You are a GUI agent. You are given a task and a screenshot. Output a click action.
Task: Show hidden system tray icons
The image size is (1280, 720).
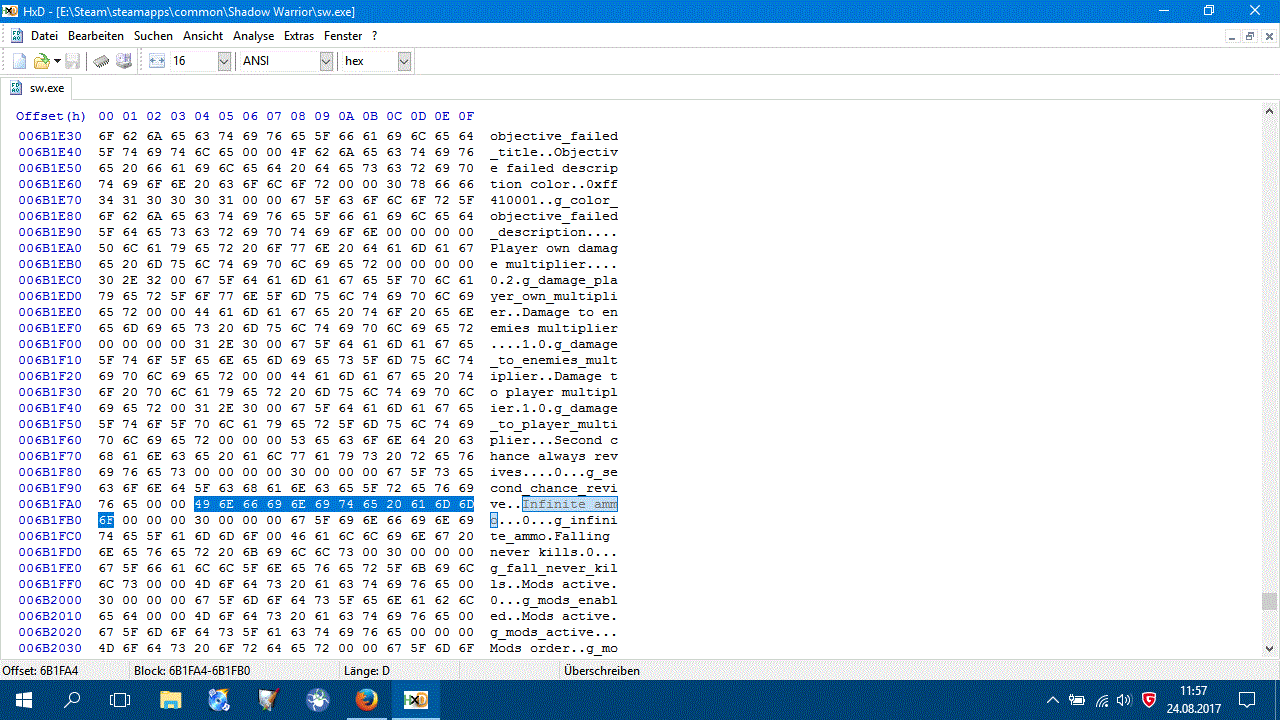(1052, 700)
